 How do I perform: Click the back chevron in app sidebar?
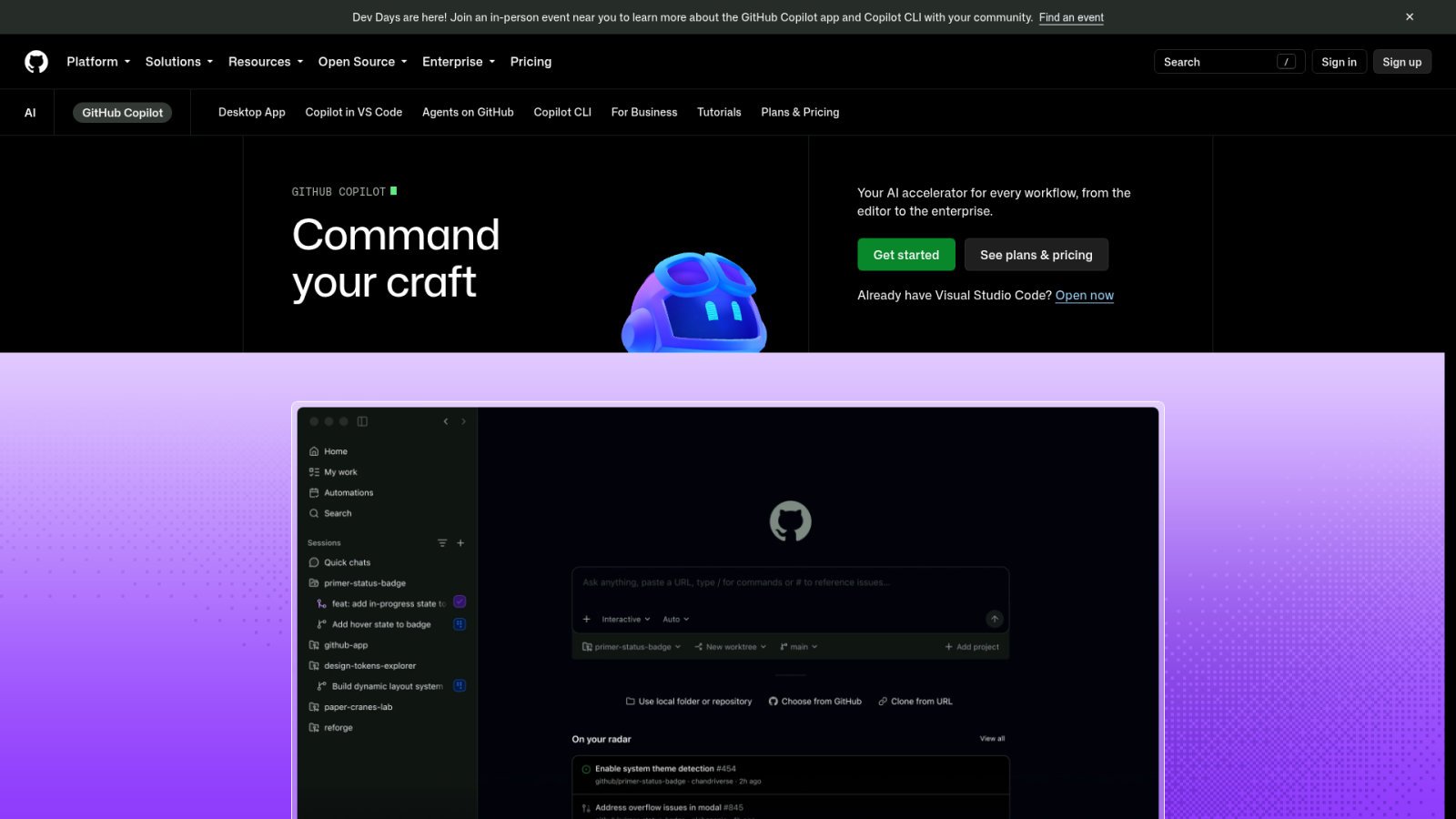[446, 421]
